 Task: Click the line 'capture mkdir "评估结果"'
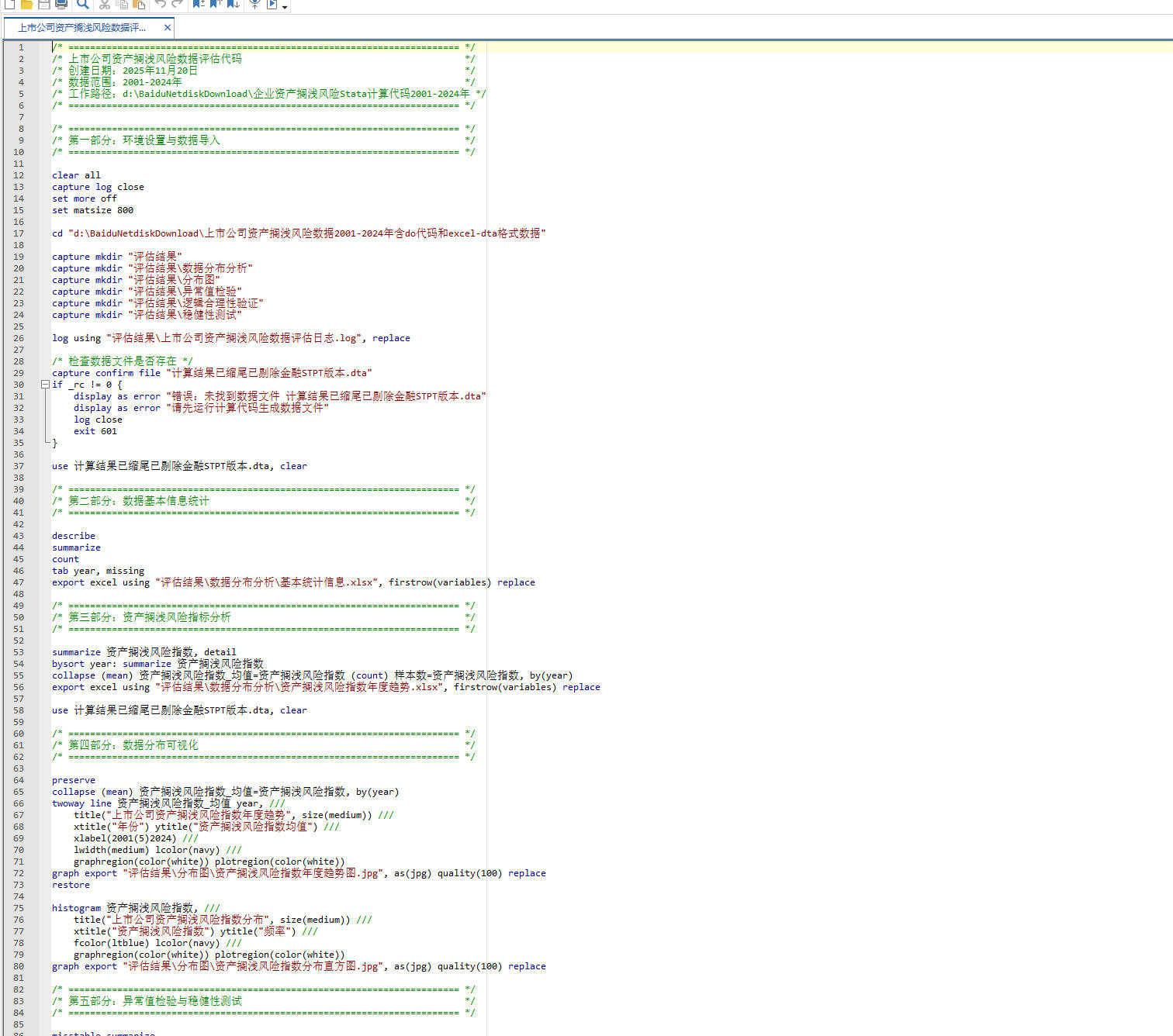click(116, 257)
